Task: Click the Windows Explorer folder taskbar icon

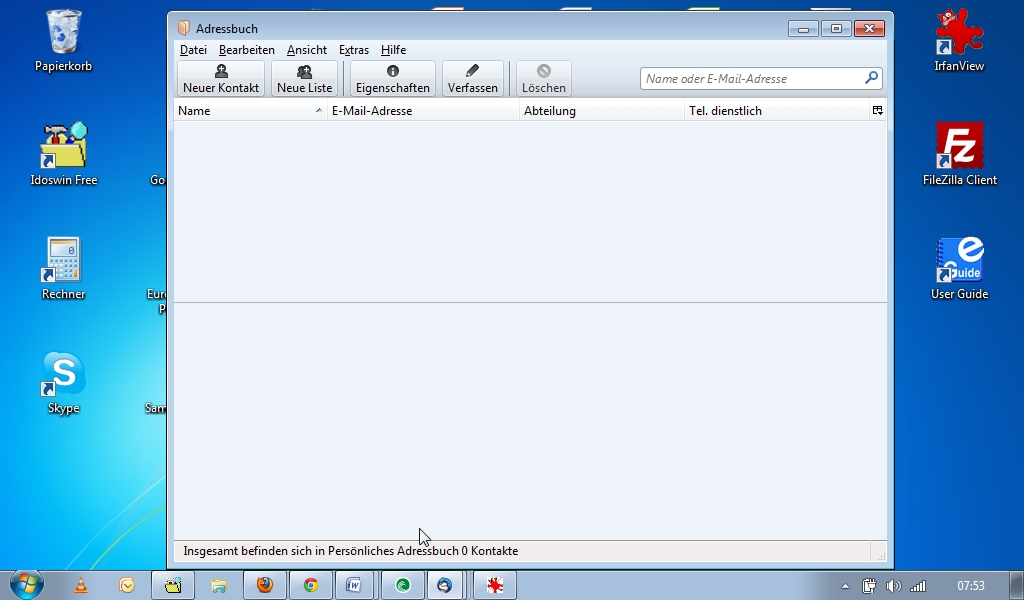Action: click(219, 585)
